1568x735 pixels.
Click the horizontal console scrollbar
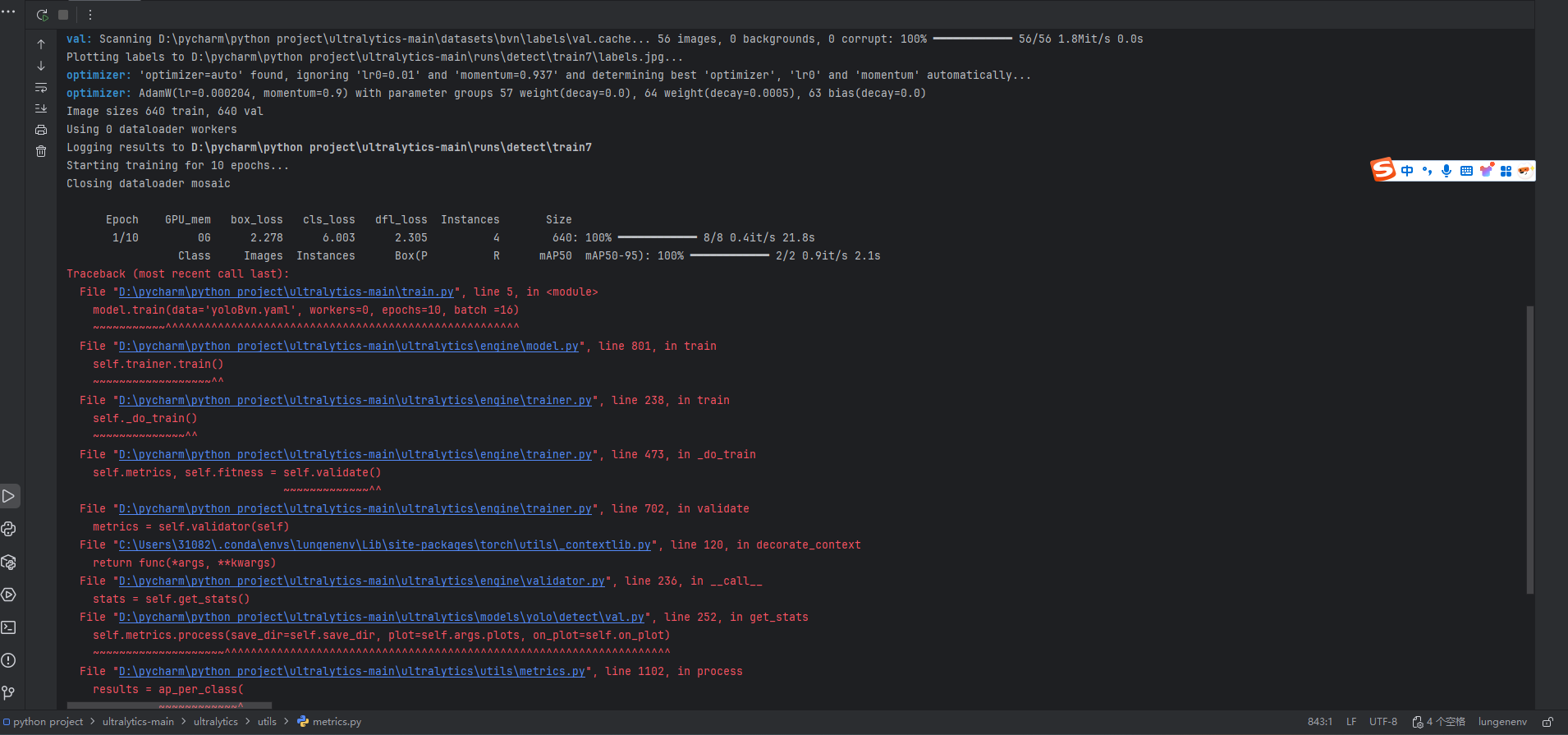click(169, 705)
